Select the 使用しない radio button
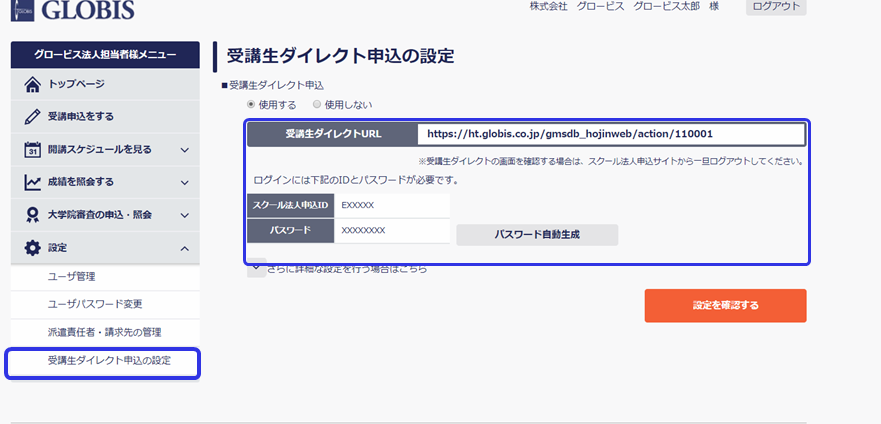The height and width of the screenshot is (424, 881). tap(317, 104)
